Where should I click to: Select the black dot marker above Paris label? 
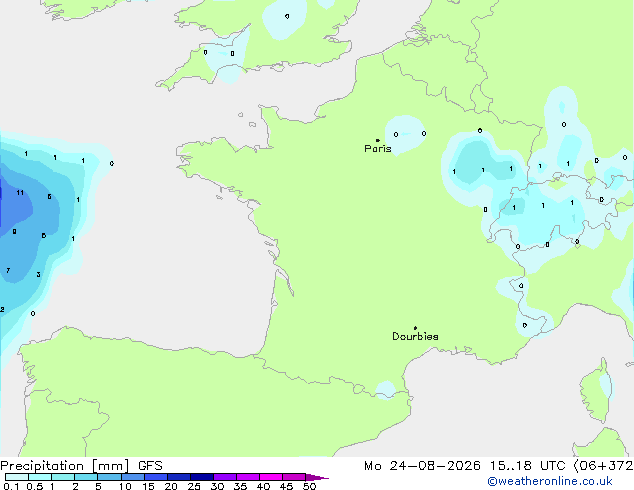click(x=378, y=140)
